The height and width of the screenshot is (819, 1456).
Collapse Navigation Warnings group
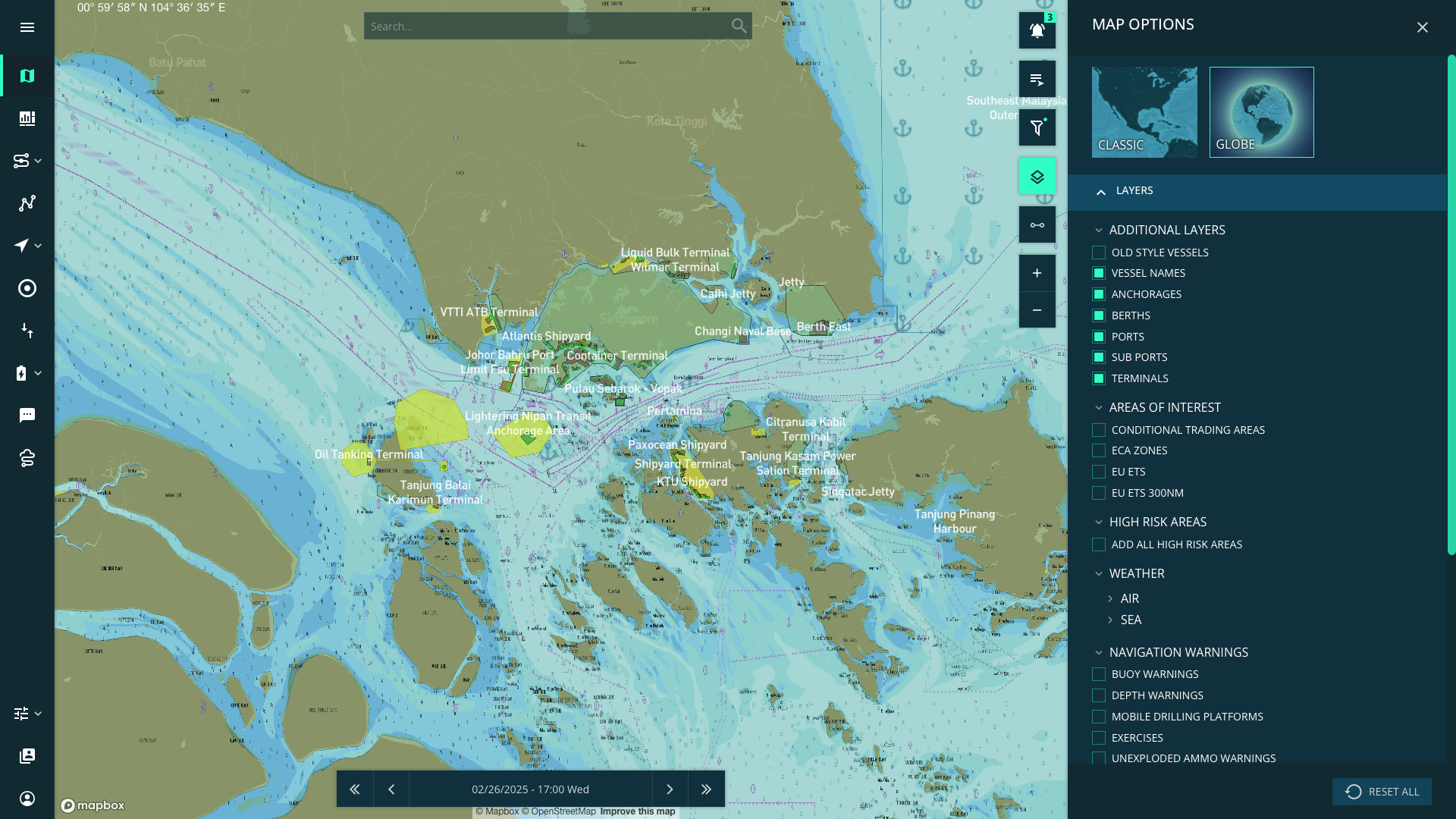[1098, 652]
